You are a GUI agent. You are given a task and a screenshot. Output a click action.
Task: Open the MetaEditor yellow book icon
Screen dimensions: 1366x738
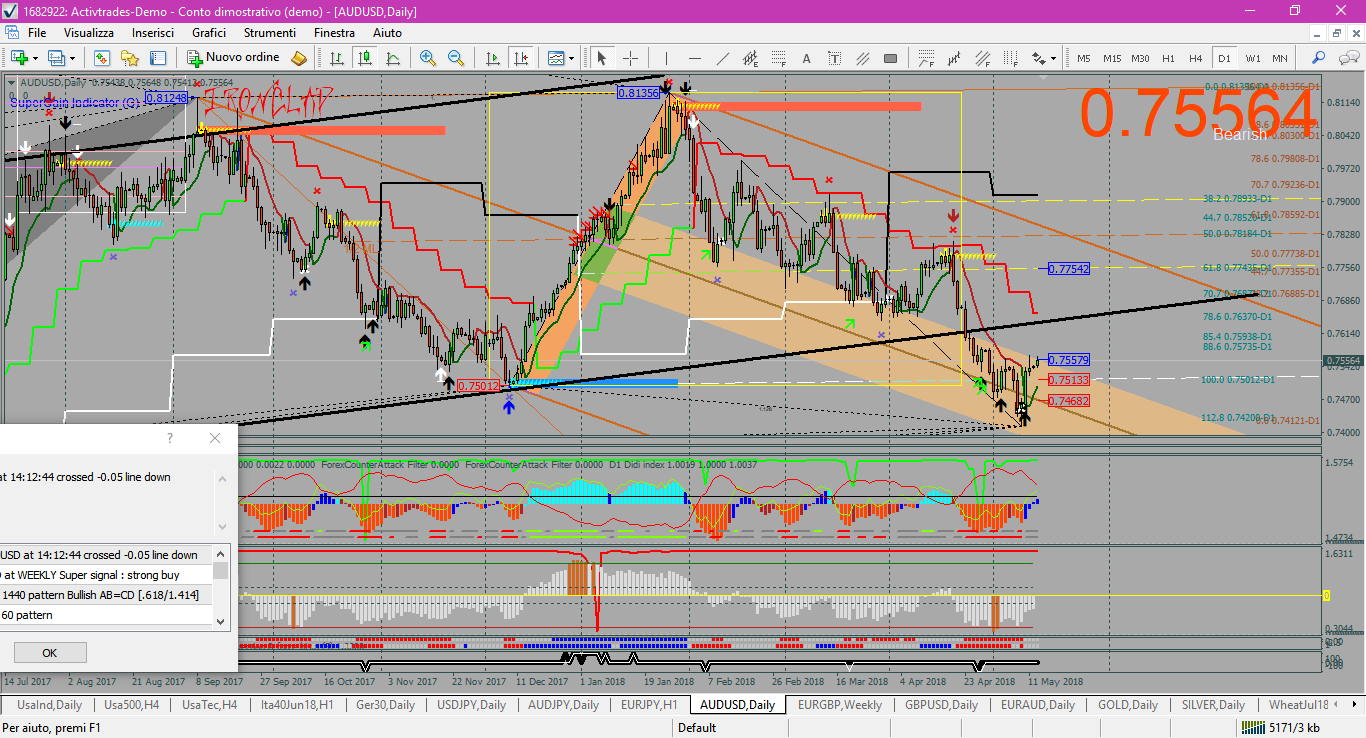click(x=298, y=58)
